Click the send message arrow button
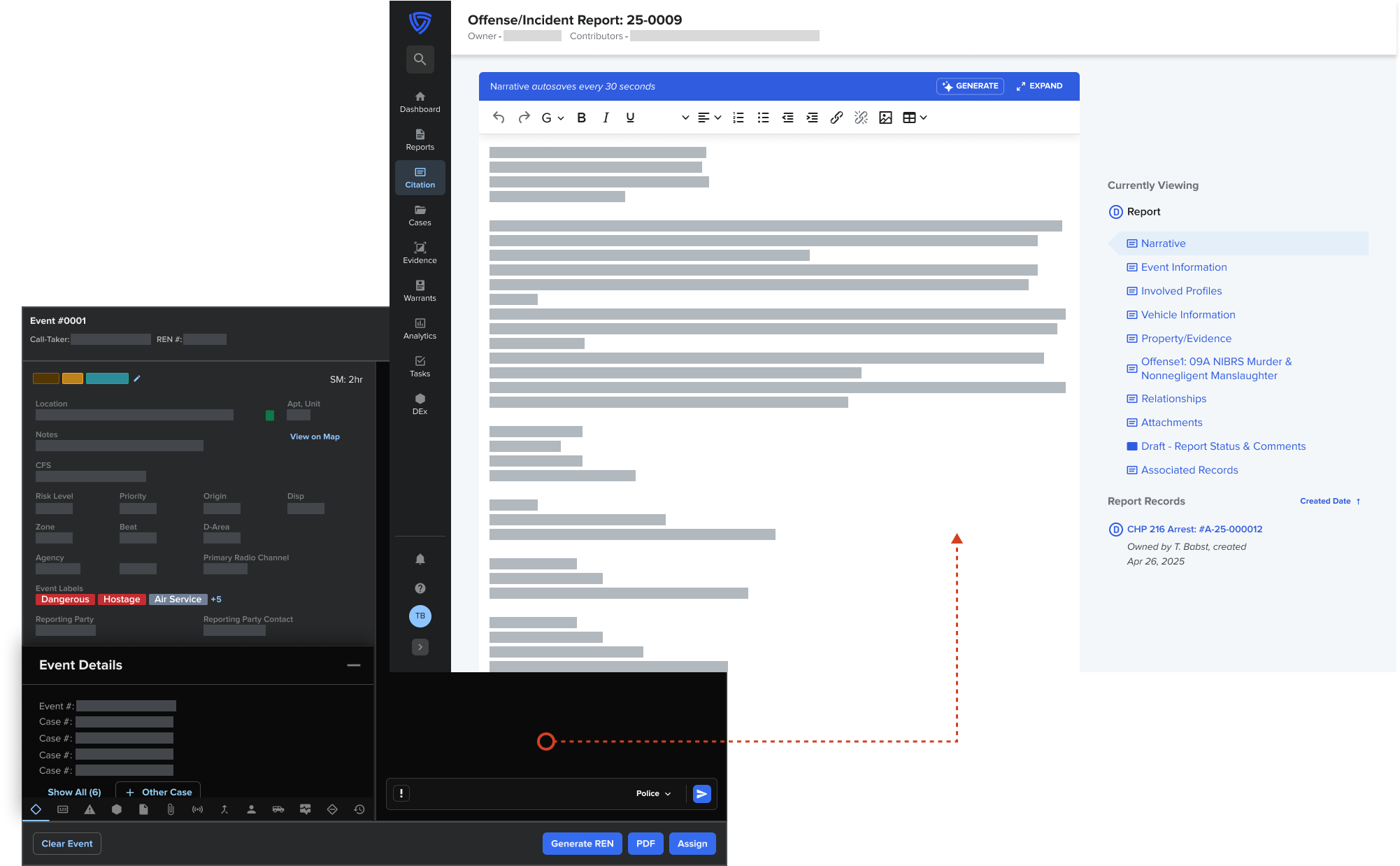Image resolution: width=1400 pixels, height=866 pixels. (x=701, y=793)
